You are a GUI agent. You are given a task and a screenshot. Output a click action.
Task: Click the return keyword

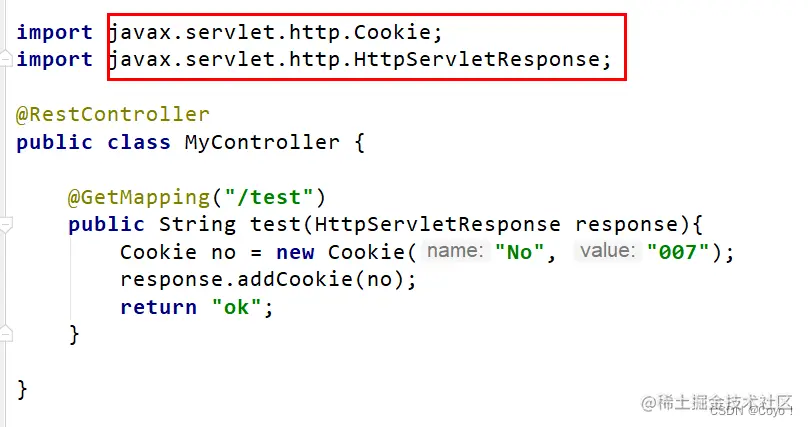click(158, 307)
